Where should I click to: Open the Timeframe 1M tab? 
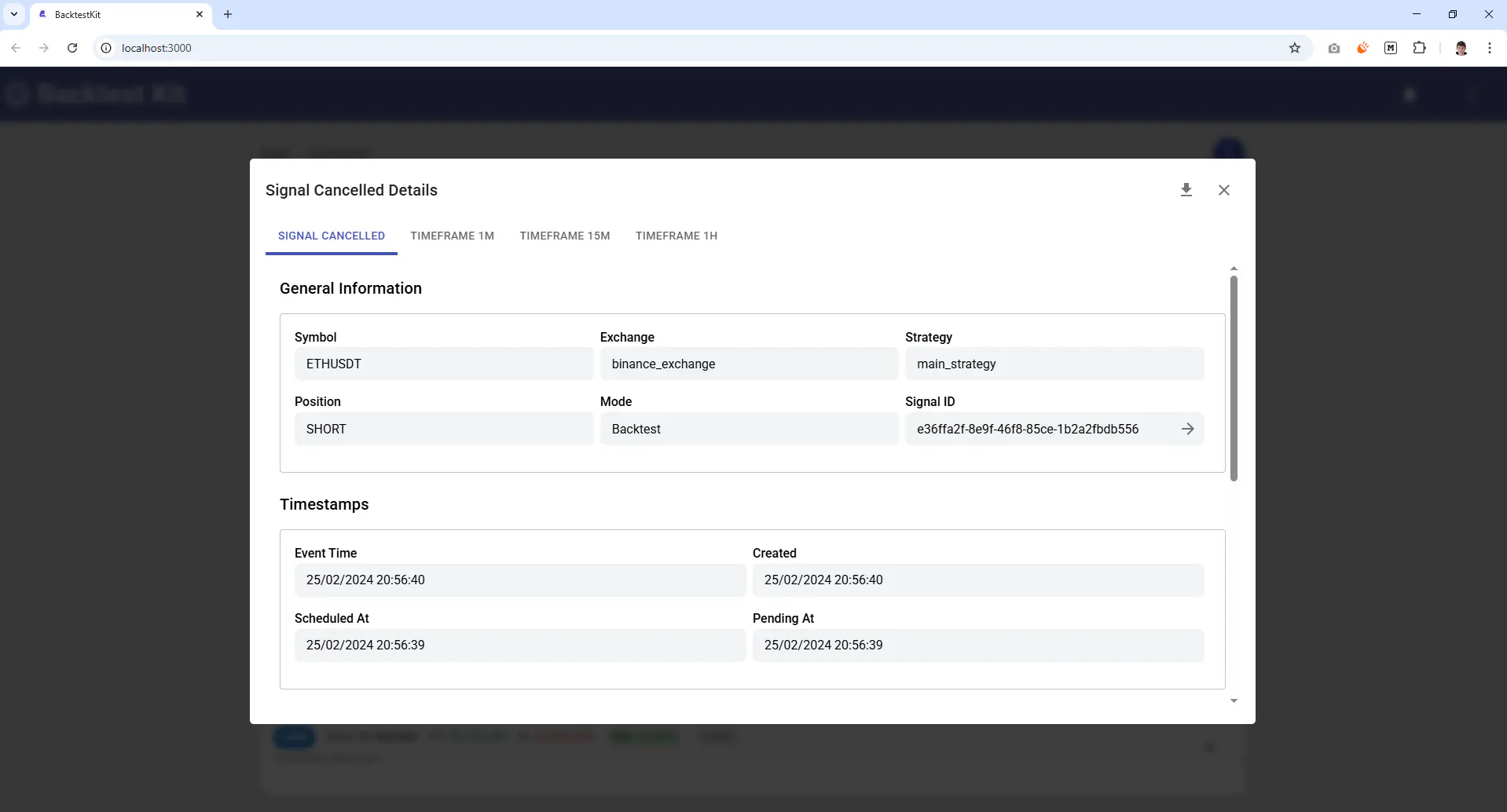tap(453, 236)
